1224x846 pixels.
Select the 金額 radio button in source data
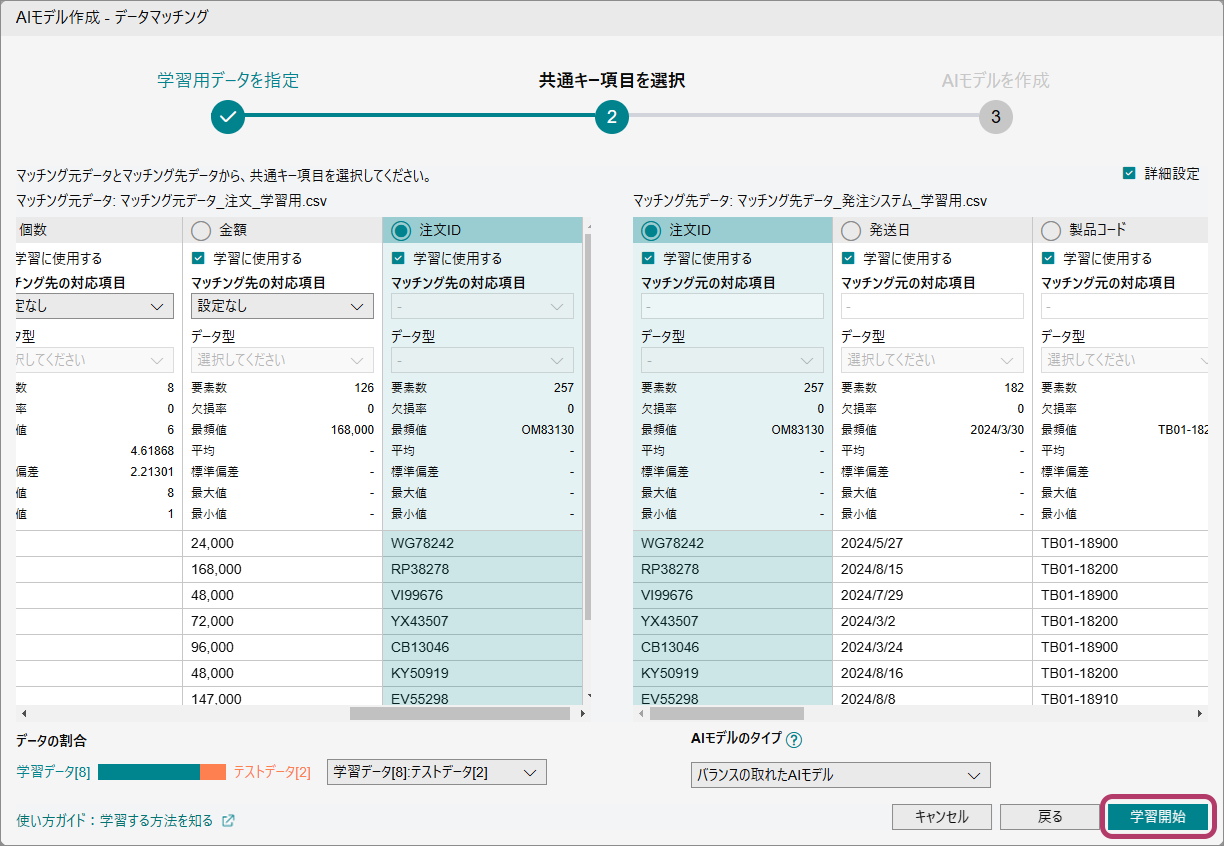tap(201, 231)
